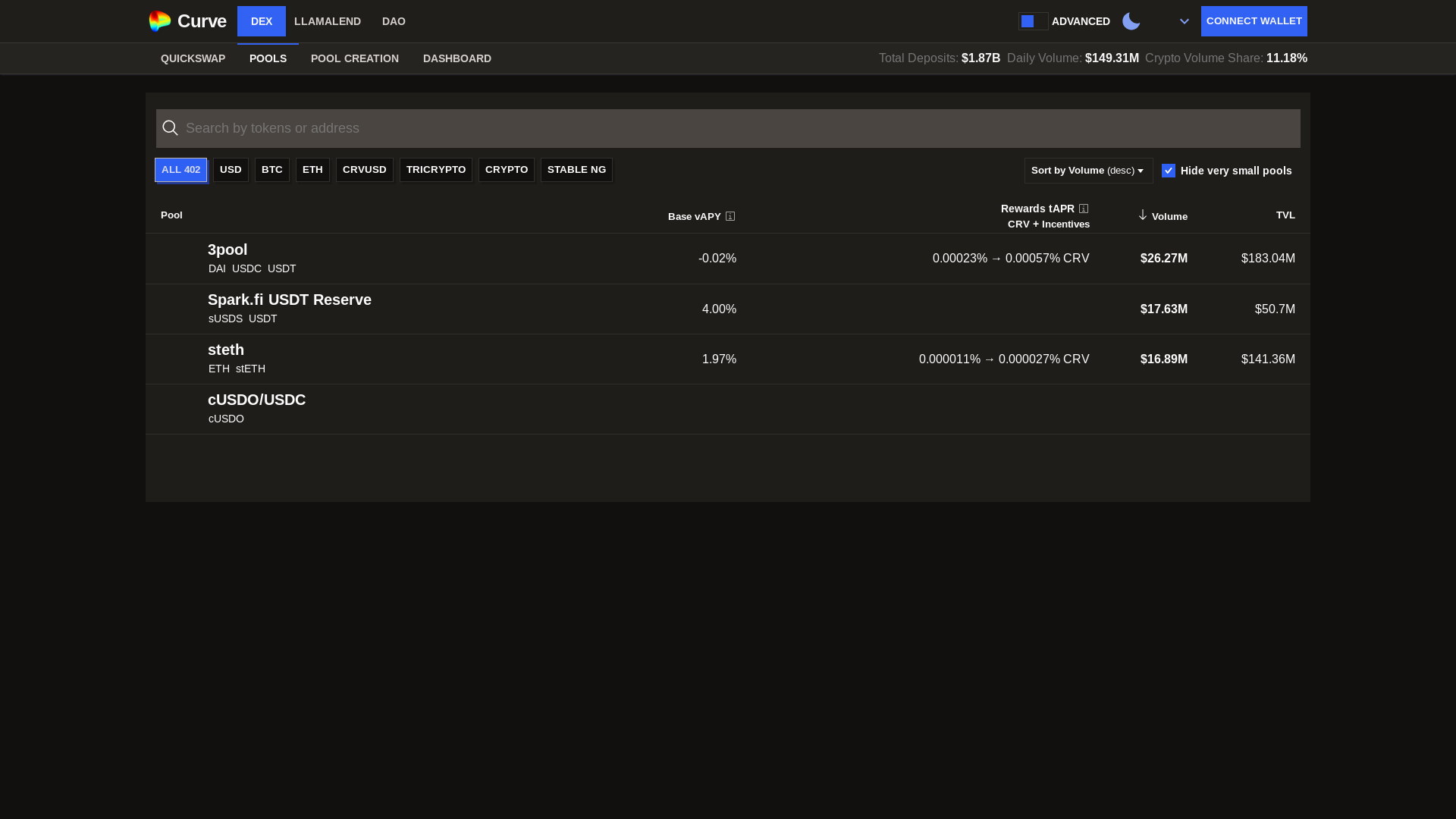Viewport: 1456px width, 819px height.
Task: Click the stETH token label
Action: (x=250, y=369)
